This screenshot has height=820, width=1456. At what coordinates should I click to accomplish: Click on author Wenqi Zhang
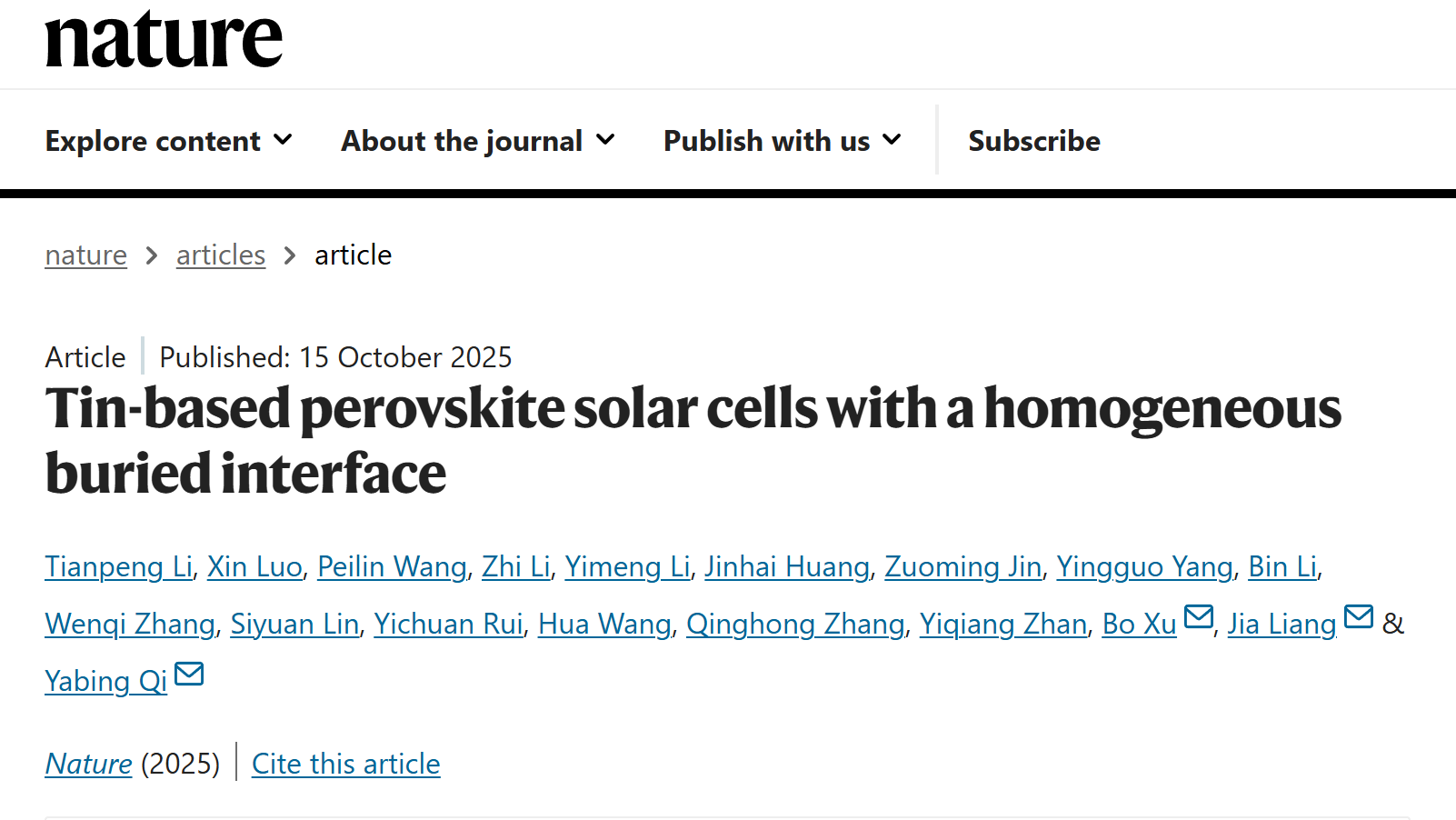click(x=130, y=624)
